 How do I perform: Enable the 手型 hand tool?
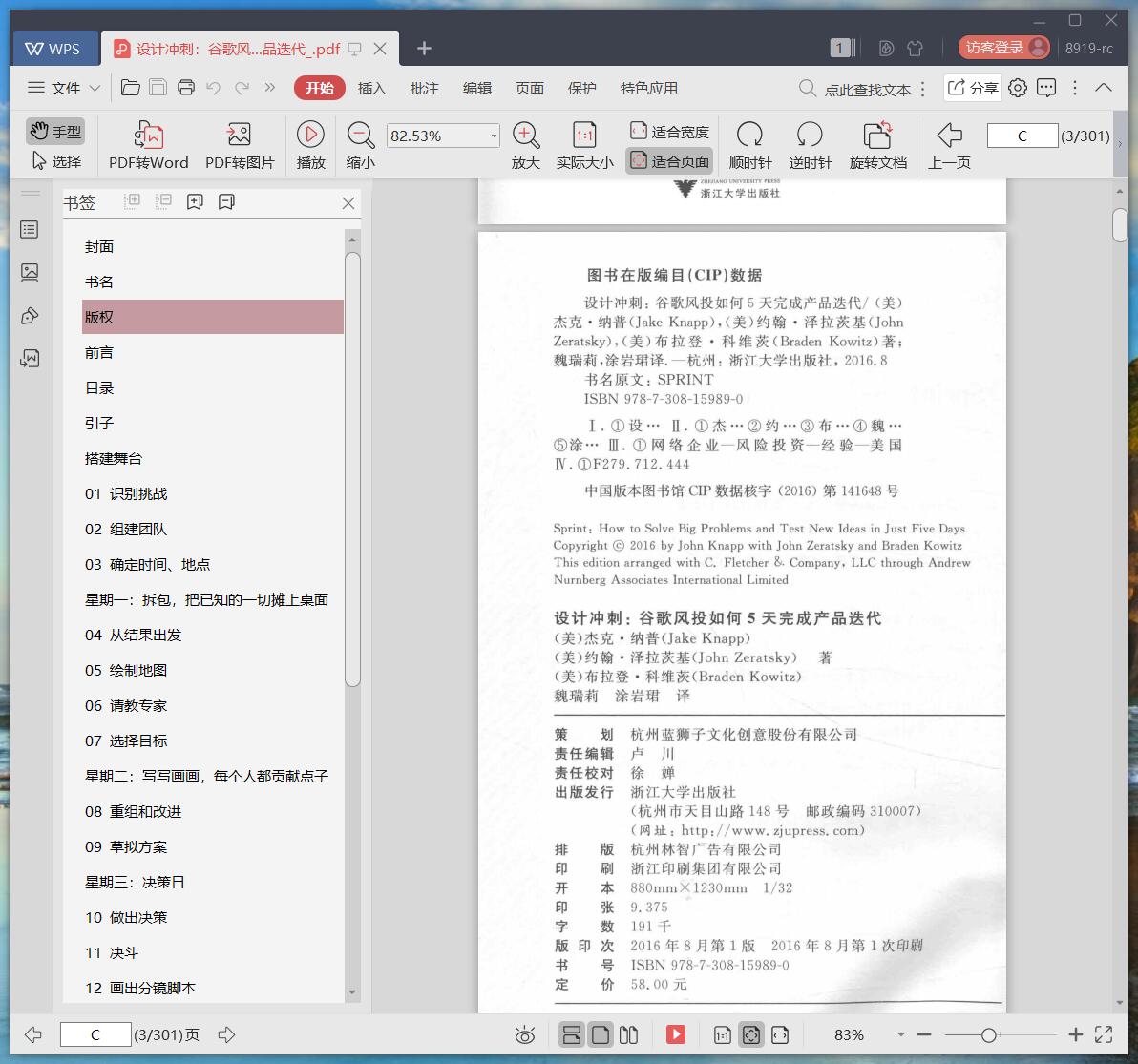point(56,132)
